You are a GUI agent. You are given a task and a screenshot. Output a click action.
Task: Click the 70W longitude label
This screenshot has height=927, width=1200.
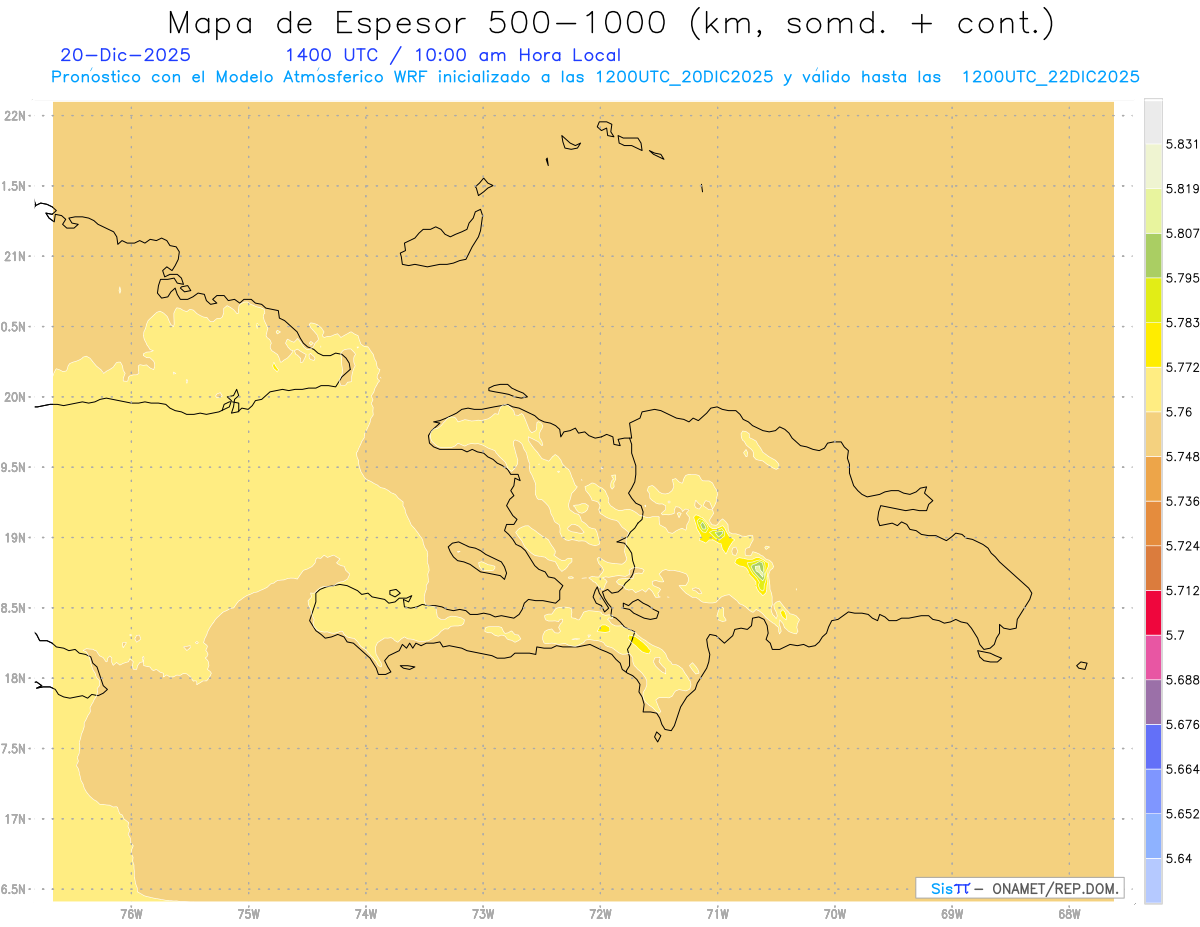835,913
